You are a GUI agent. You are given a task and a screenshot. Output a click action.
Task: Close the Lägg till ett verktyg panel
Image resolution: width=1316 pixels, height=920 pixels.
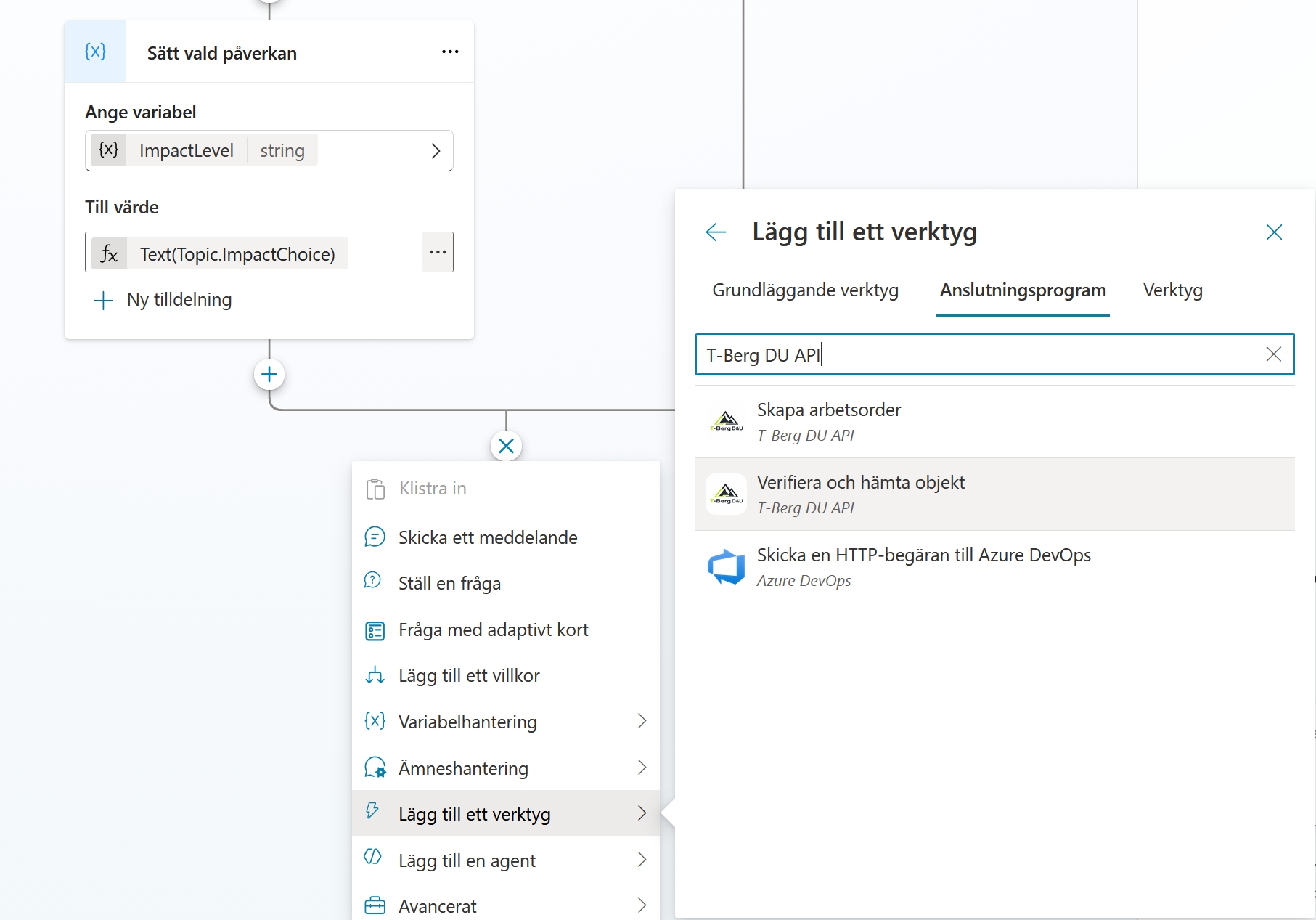(1274, 232)
